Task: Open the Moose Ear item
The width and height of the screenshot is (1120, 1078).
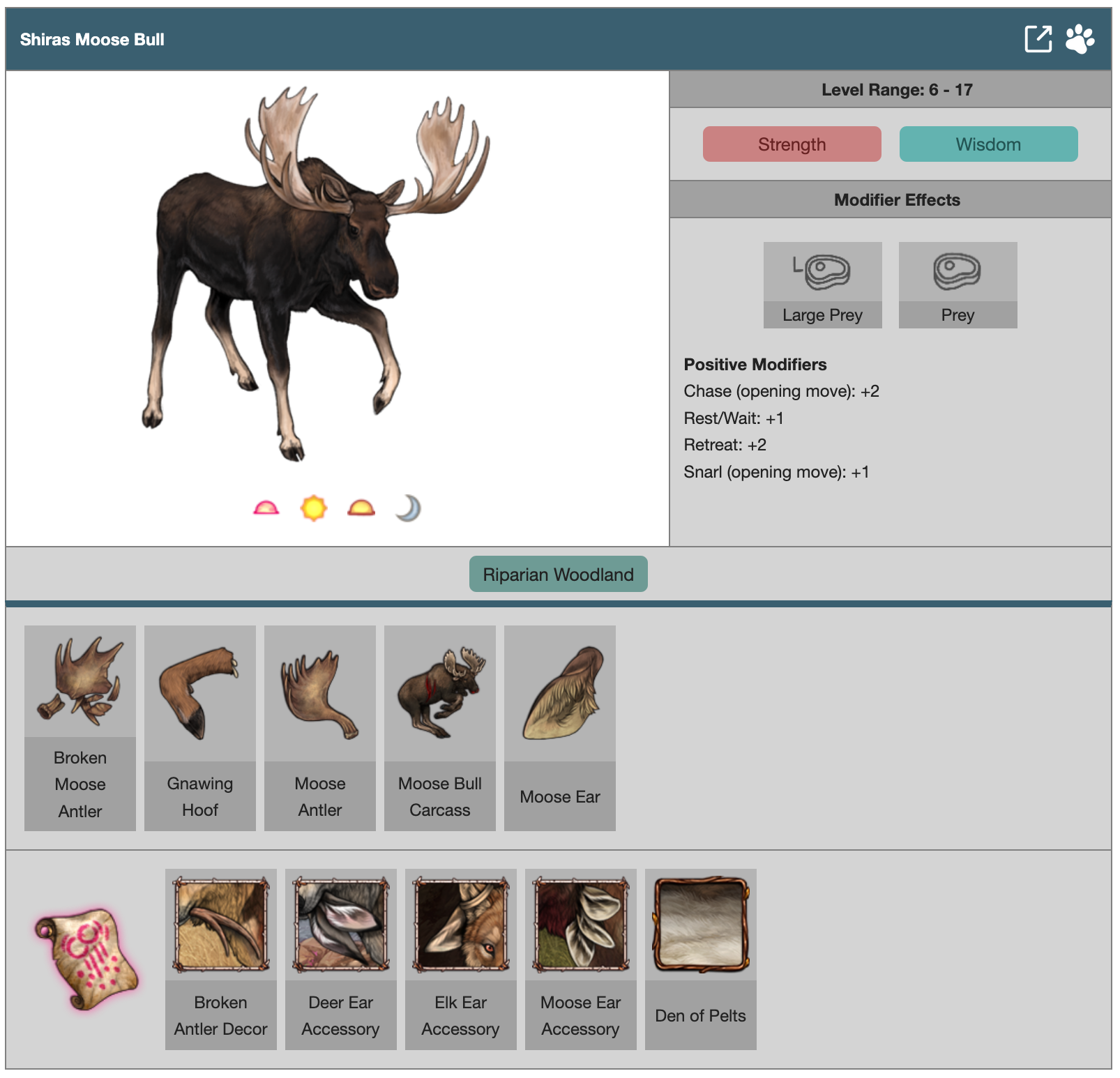Action: tap(560, 727)
